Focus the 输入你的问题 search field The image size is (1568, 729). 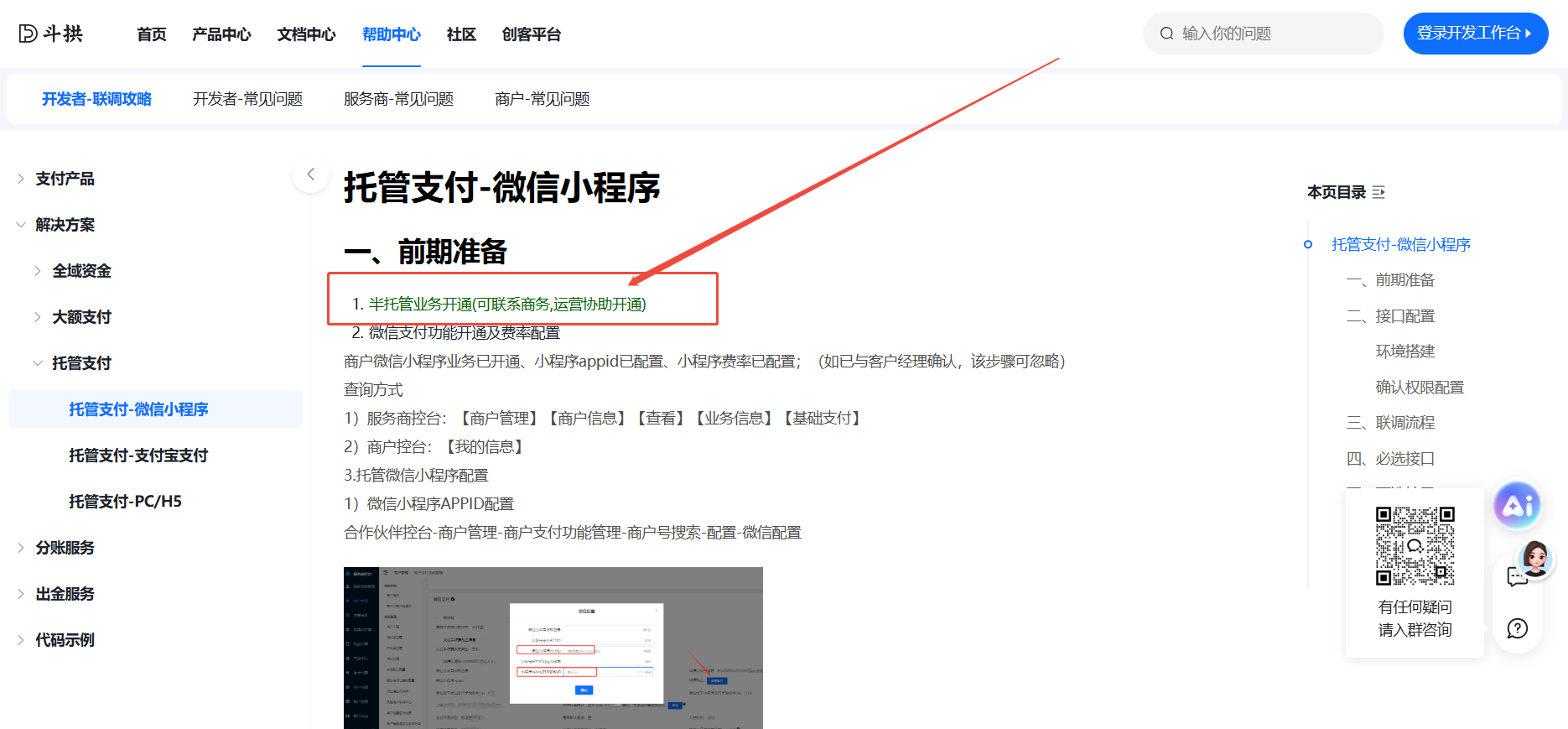(1263, 34)
